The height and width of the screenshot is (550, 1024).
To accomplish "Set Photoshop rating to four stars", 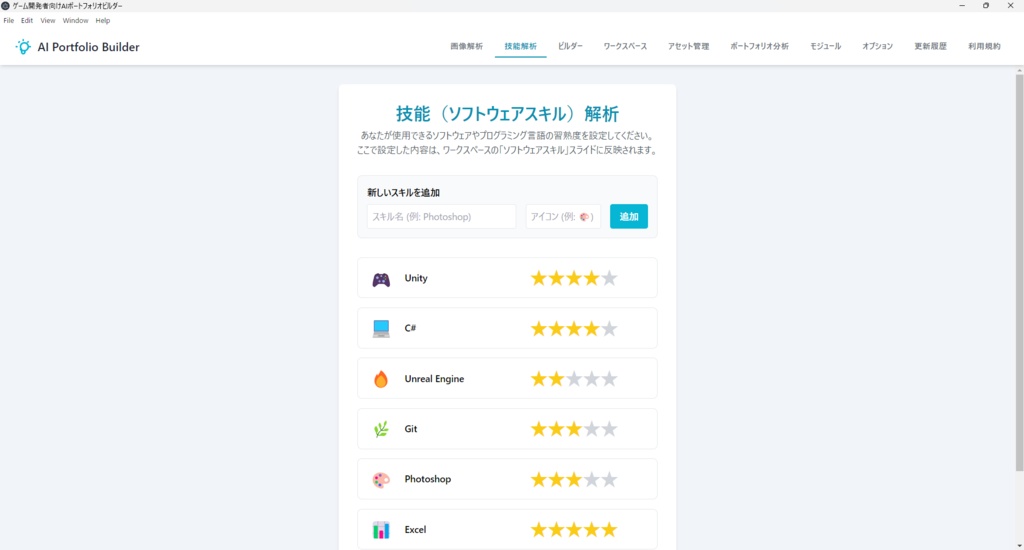I will point(591,479).
